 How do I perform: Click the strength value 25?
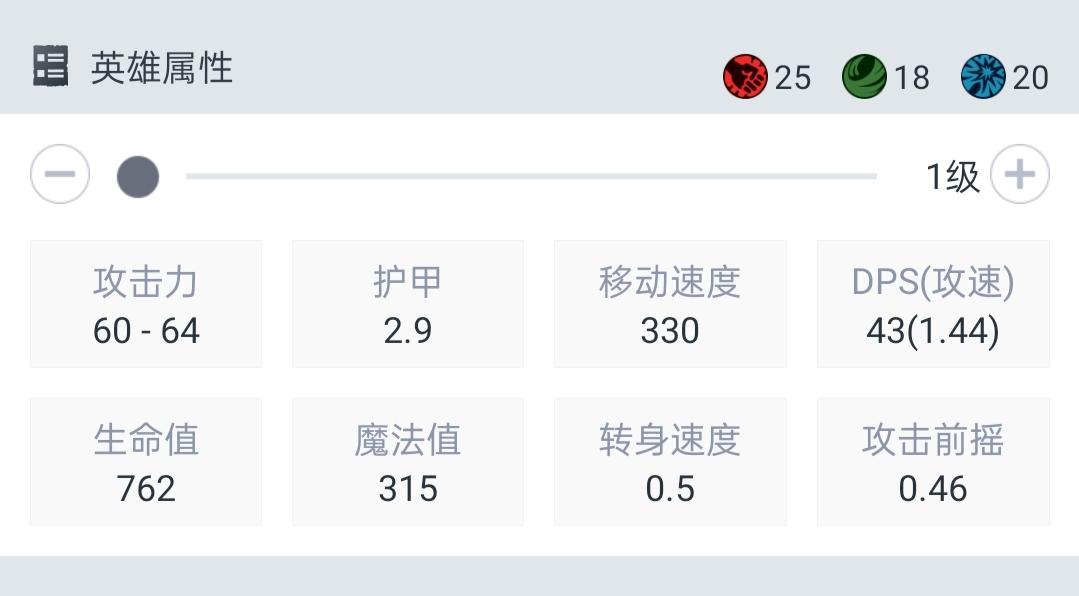click(793, 78)
